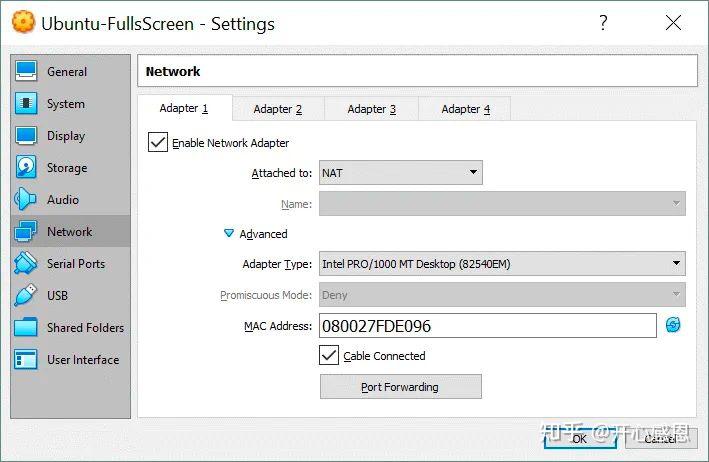Image resolution: width=709 pixels, height=462 pixels.
Task: Open the General settings icon
Action: tap(26, 72)
